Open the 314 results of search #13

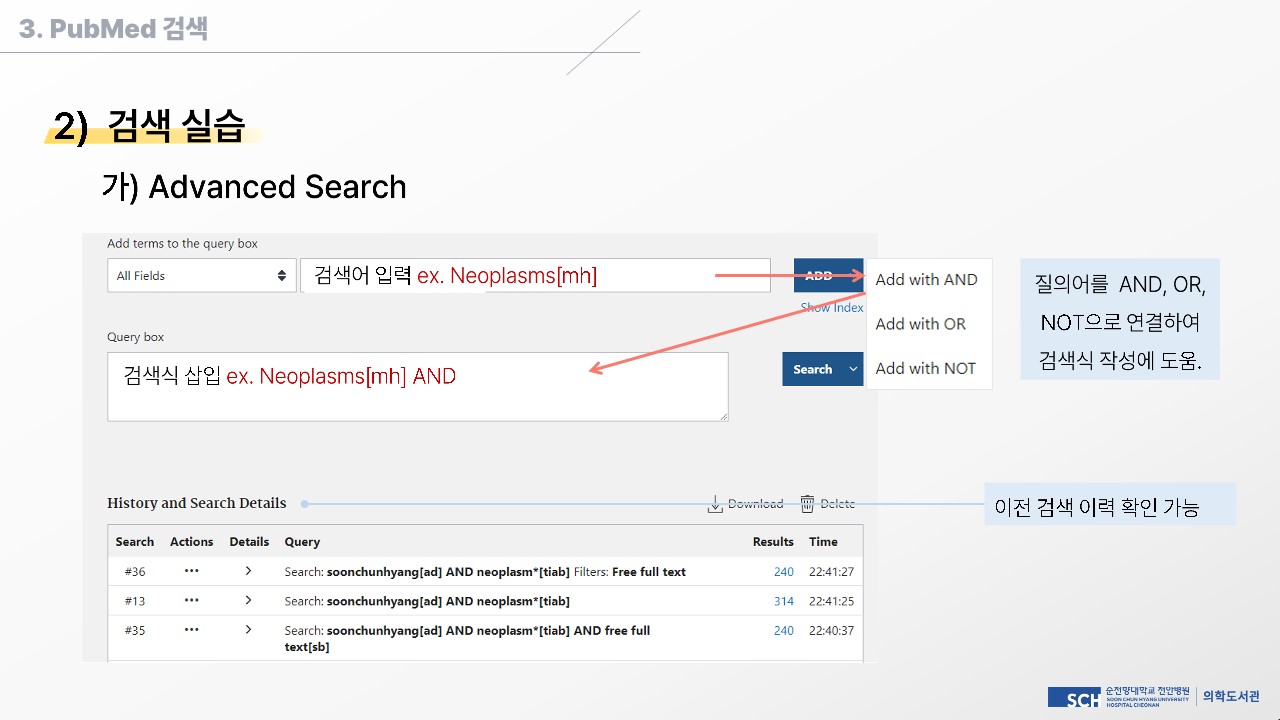pos(784,601)
